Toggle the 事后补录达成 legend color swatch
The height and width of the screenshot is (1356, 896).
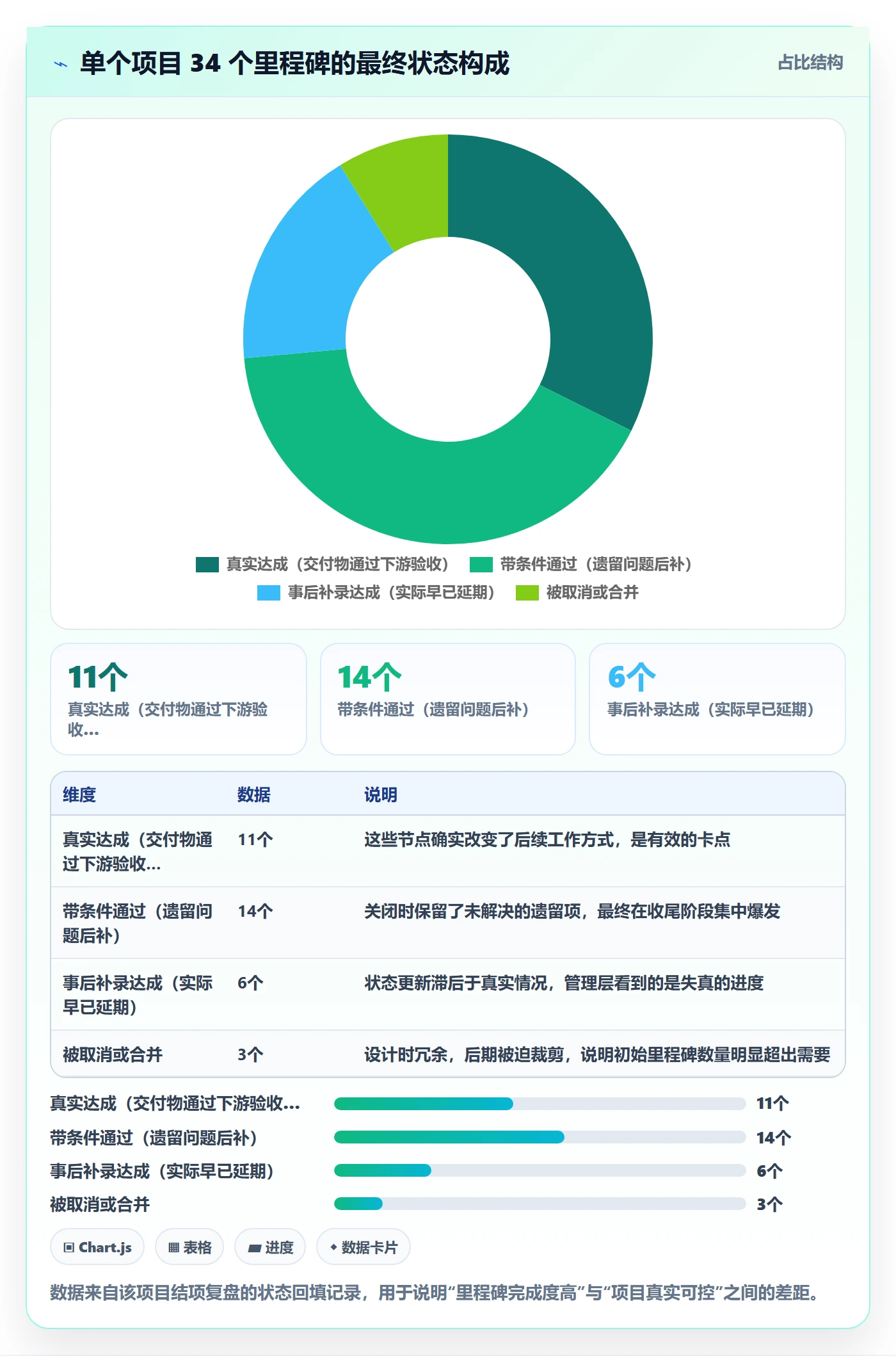click(x=269, y=593)
